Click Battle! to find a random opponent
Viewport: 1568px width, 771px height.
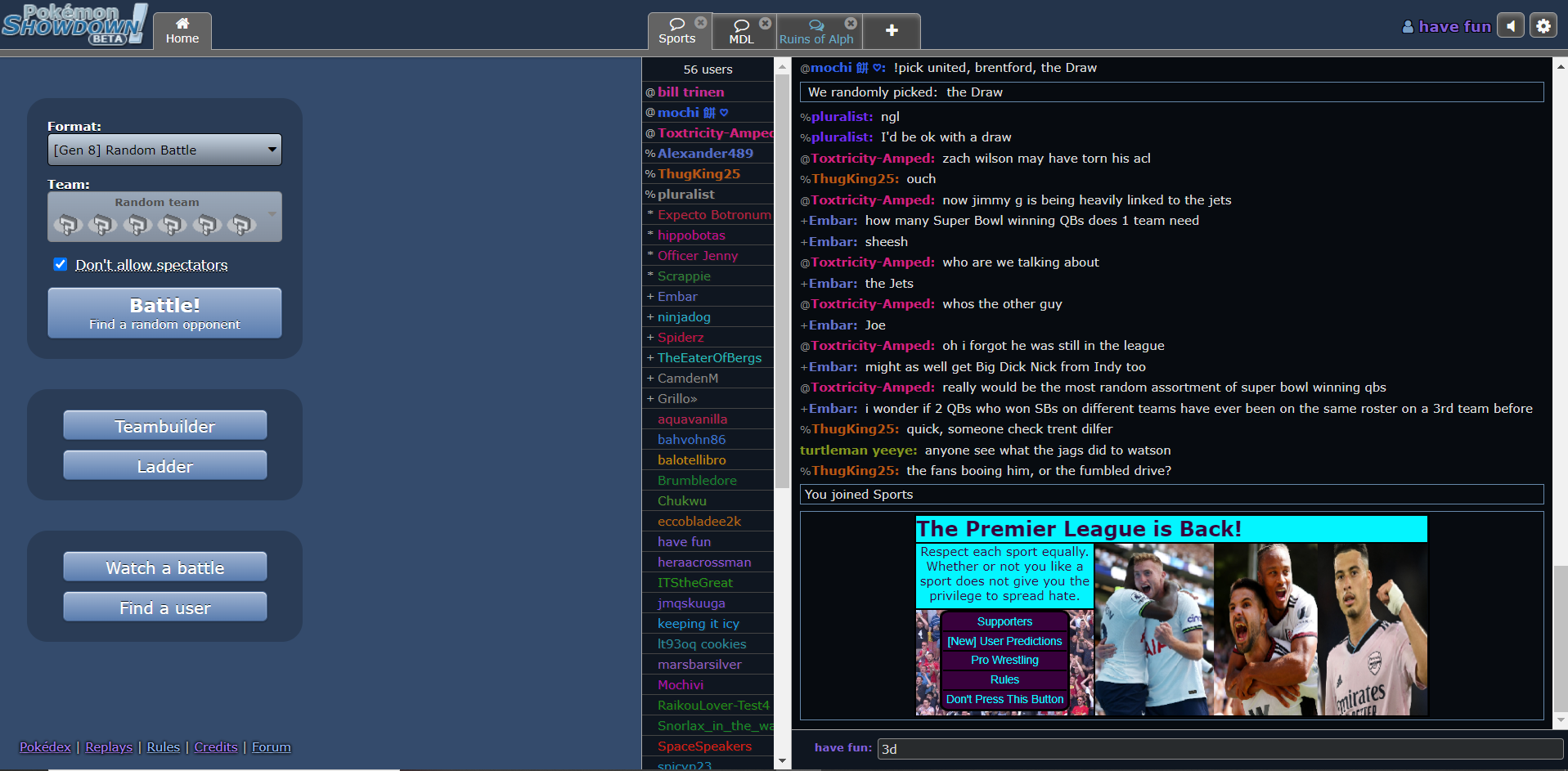point(164,312)
